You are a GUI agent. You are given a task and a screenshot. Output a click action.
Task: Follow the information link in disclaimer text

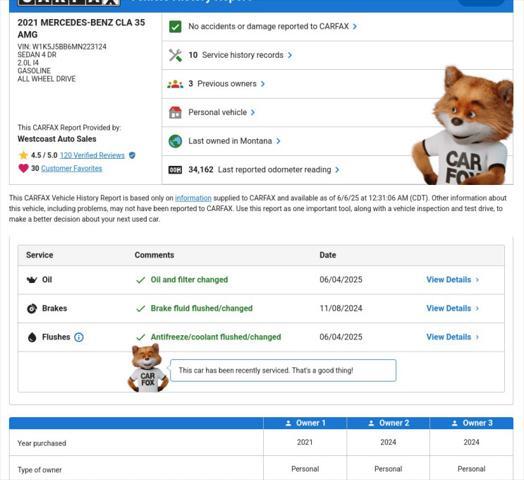click(193, 198)
